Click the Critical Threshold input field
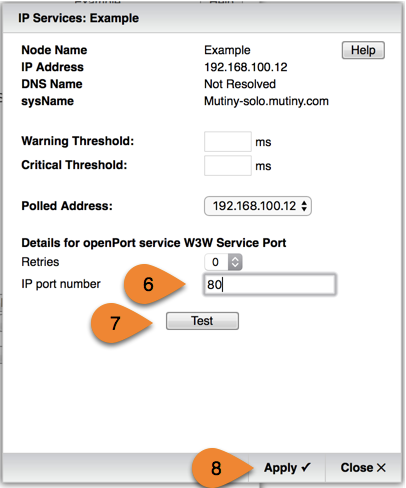 pyautogui.click(x=228, y=165)
